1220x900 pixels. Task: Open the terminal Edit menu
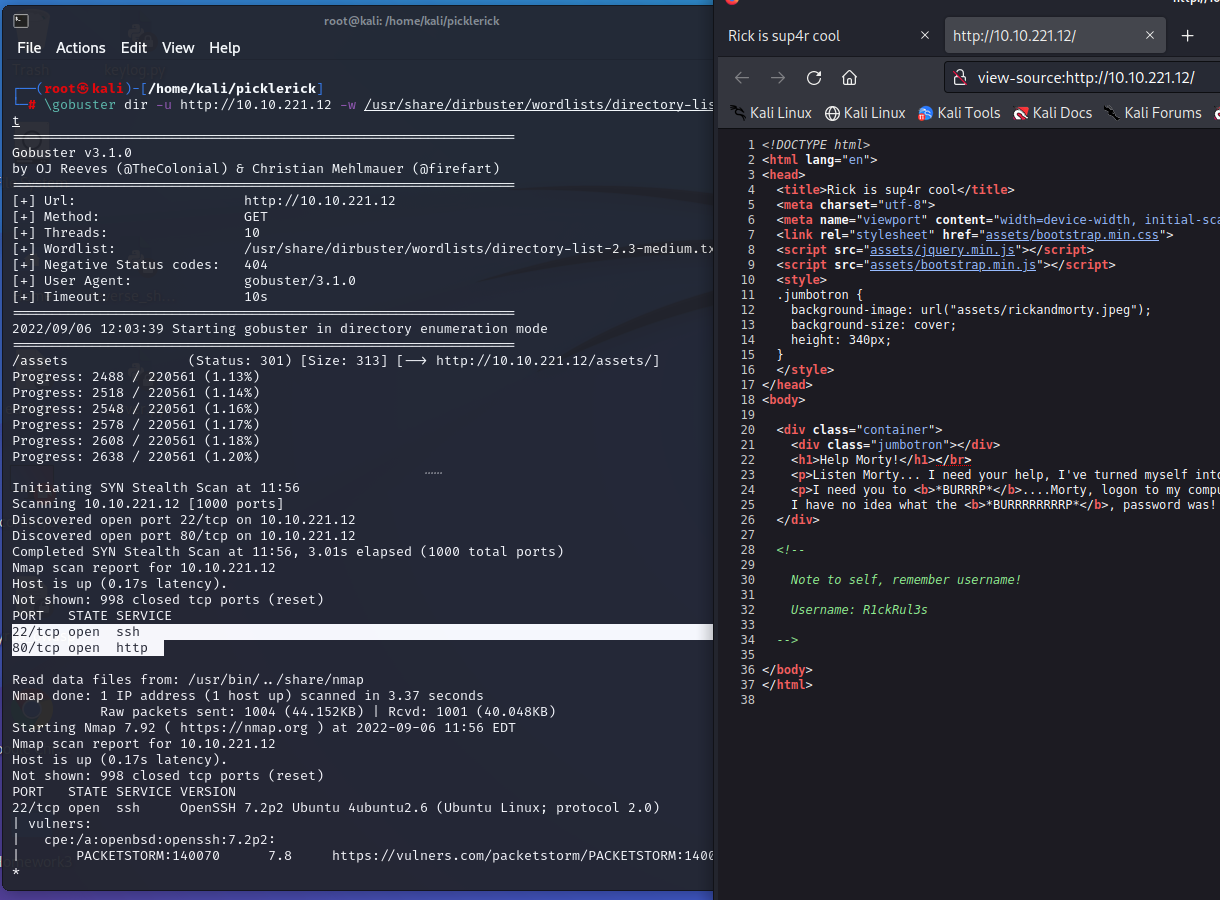pos(133,48)
